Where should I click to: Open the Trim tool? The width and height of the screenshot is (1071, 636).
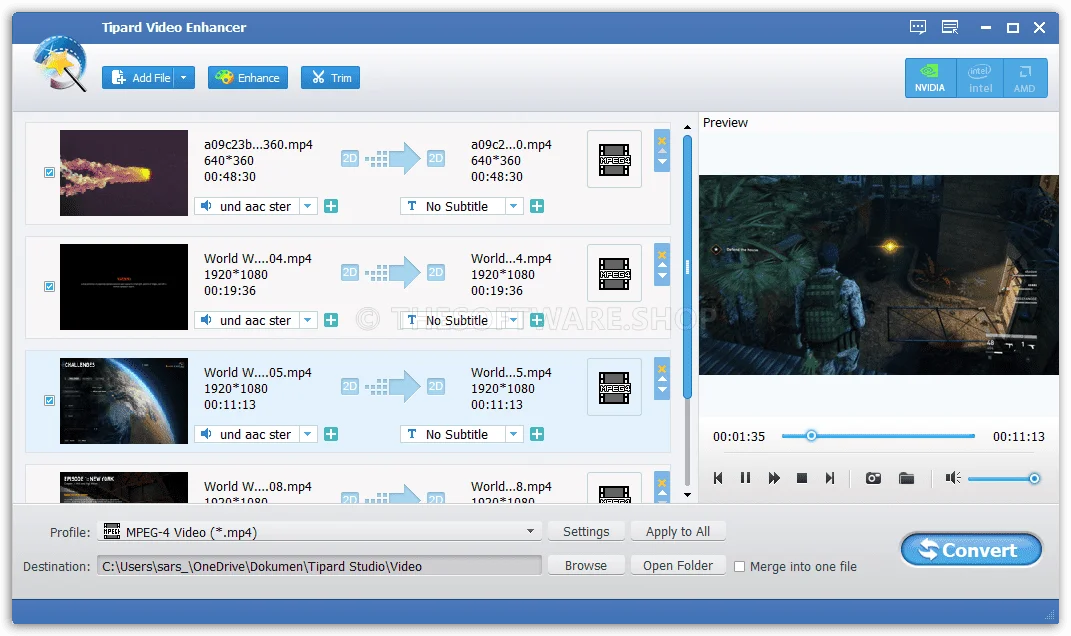coord(331,78)
